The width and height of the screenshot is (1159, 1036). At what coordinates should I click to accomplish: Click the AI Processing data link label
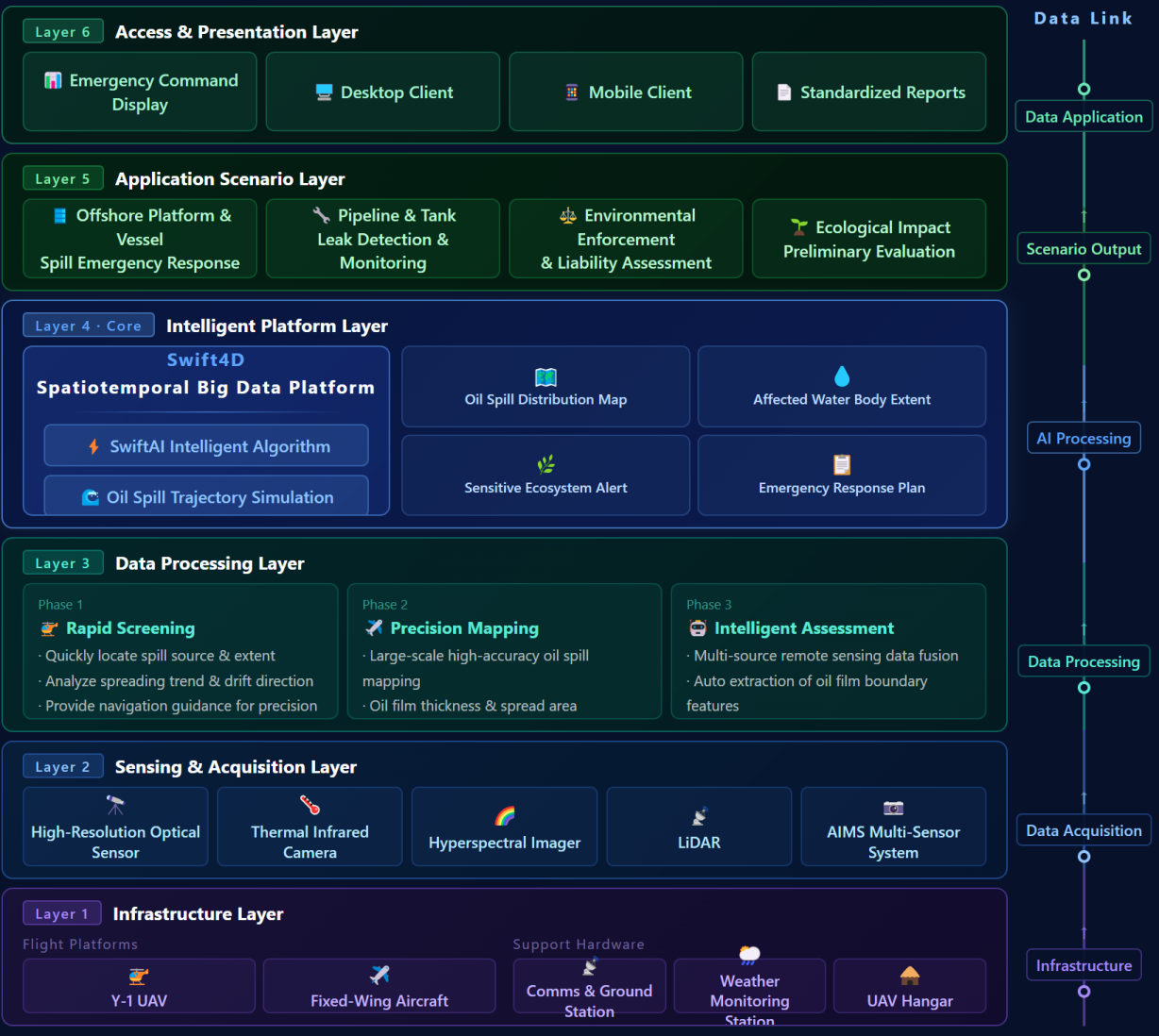pos(1083,439)
